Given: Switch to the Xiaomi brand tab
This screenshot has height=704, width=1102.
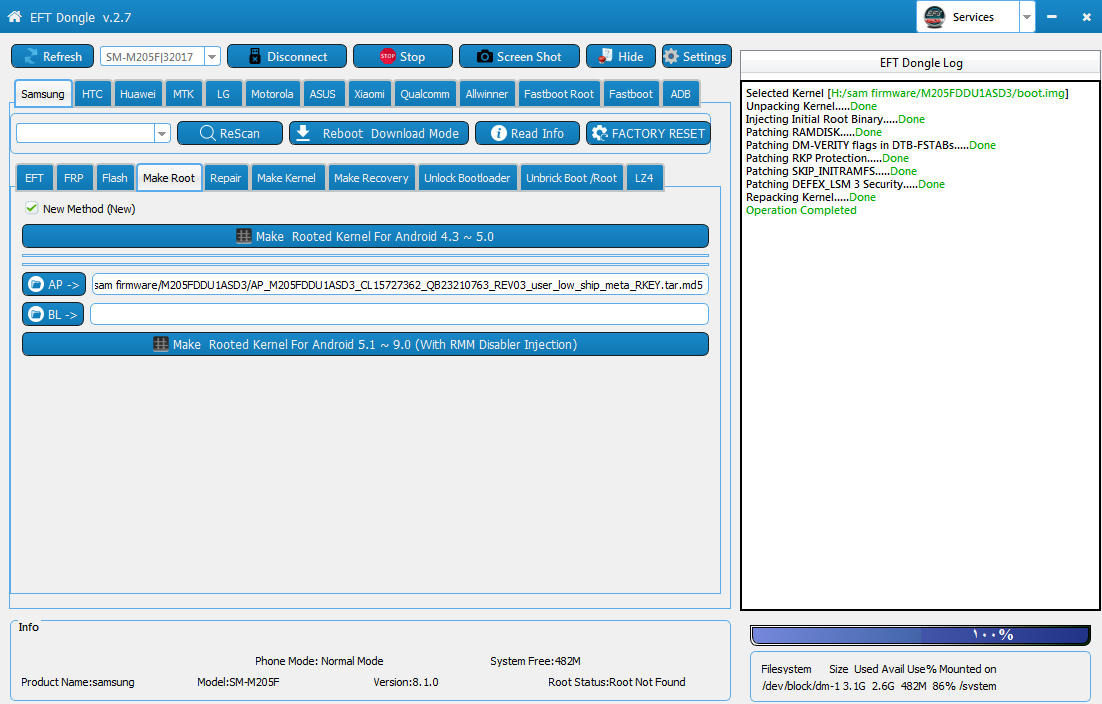Looking at the screenshot, I should coord(369,93).
